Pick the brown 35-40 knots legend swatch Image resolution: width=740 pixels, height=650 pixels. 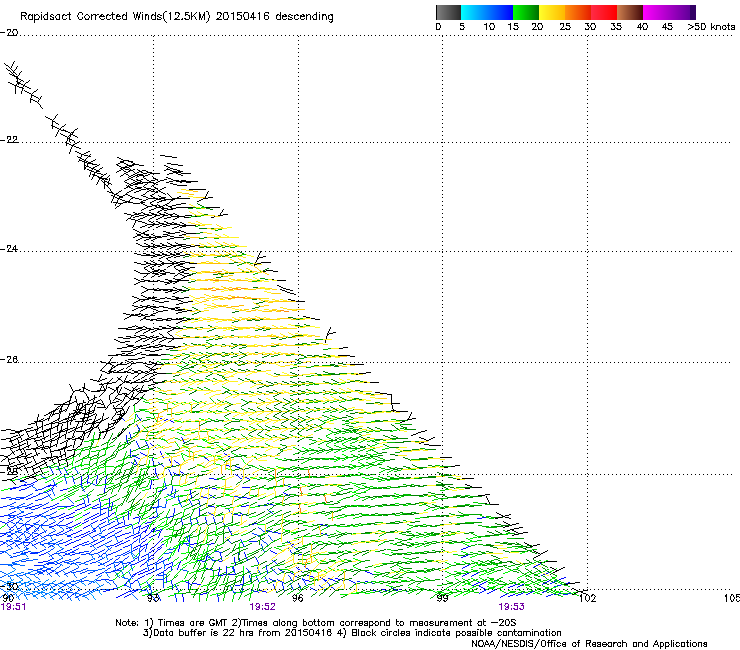[x=630, y=12]
